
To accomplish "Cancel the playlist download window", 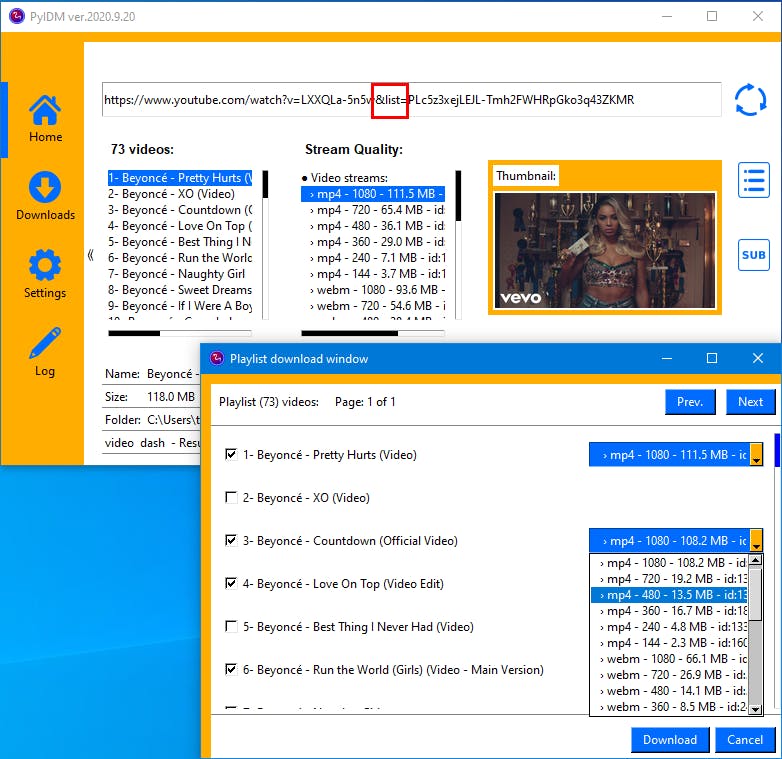I will pos(745,740).
